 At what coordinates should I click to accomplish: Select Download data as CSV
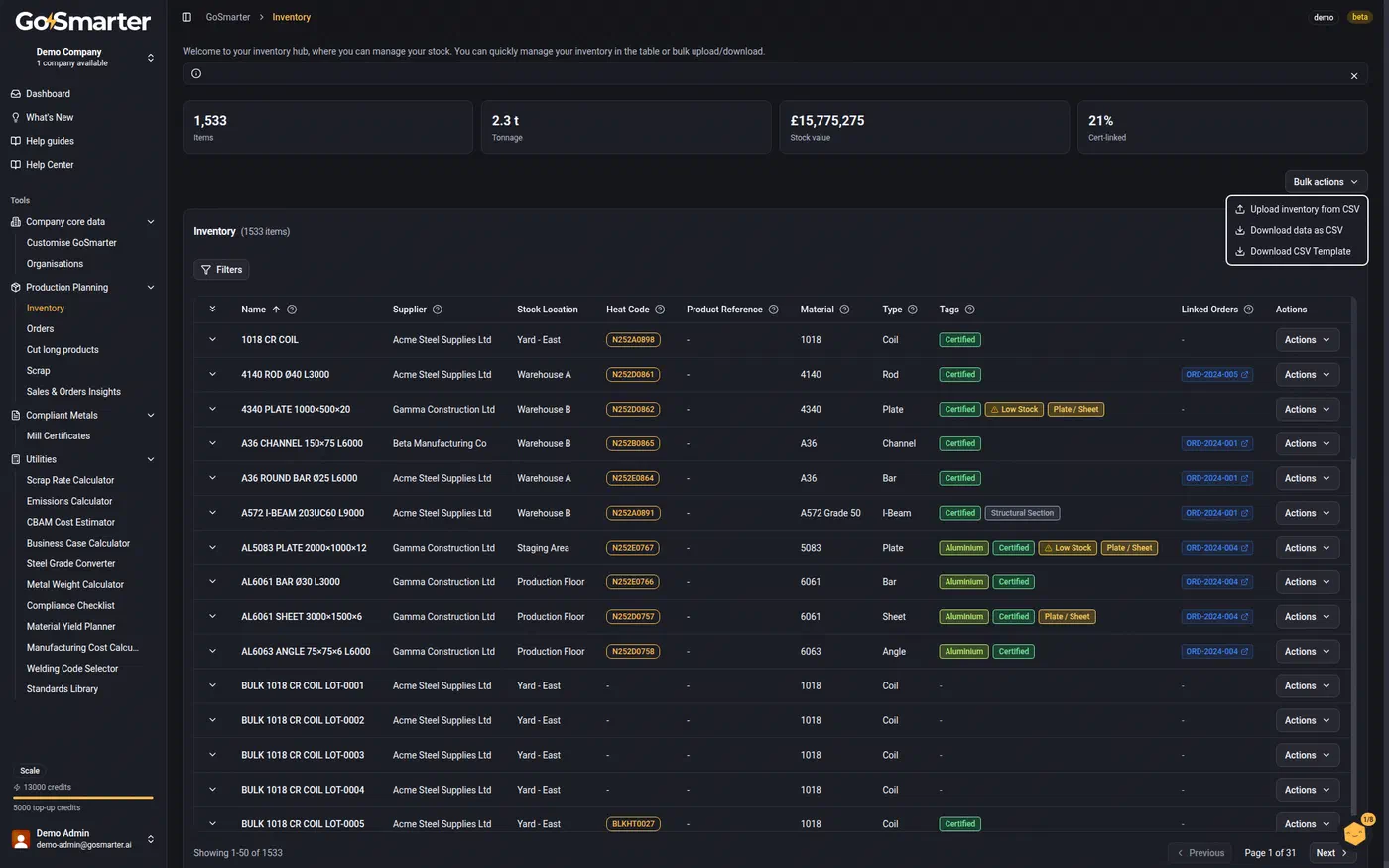pos(1297,230)
